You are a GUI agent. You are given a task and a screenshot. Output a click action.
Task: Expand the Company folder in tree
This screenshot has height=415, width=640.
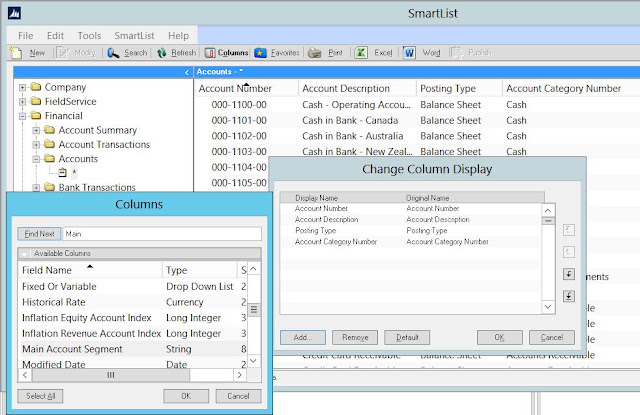click(22, 87)
